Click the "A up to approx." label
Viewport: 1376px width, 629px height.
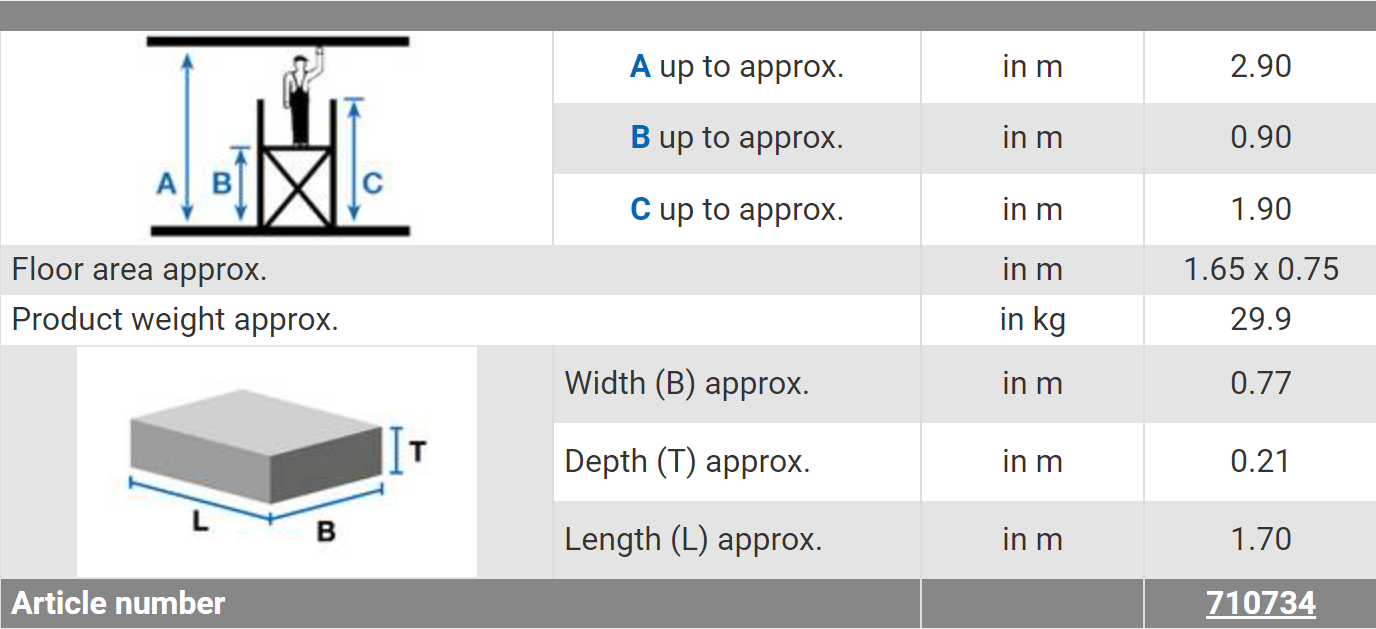[737, 67]
